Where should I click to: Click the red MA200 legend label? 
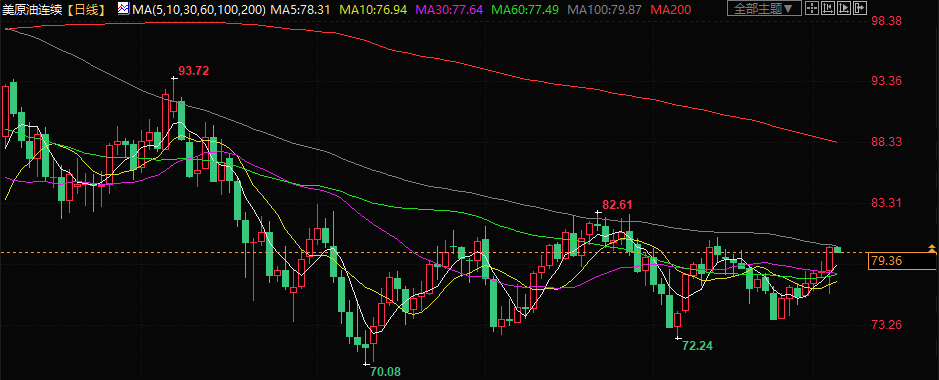[x=670, y=9]
